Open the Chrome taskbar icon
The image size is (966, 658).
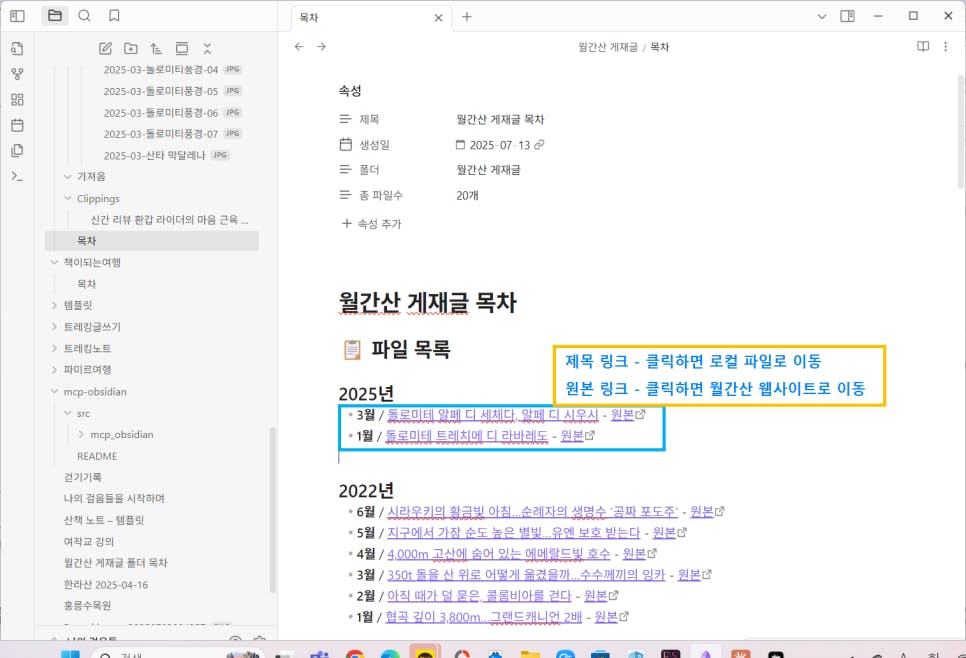coord(354,653)
